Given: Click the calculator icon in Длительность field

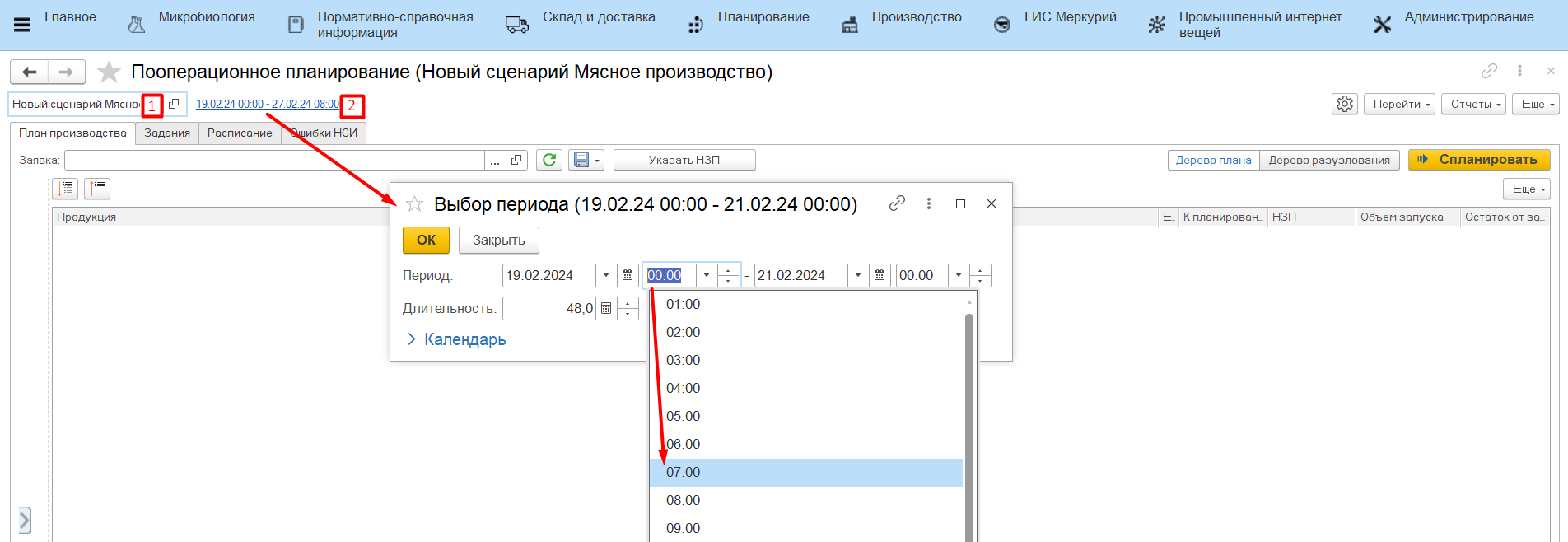Looking at the screenshot, I should 606,308.
